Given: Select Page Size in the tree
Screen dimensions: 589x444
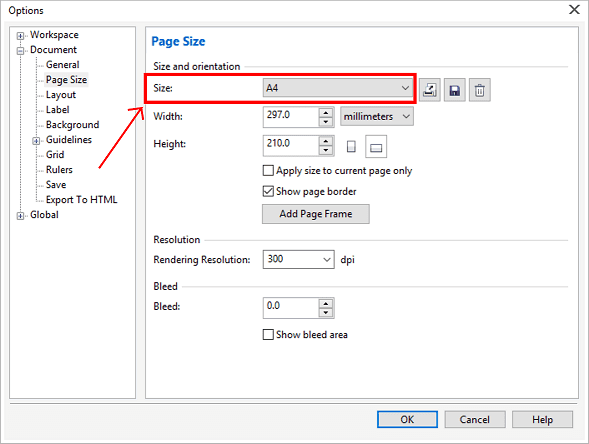Looking at the screenshot, I should (x=66, y=80).
